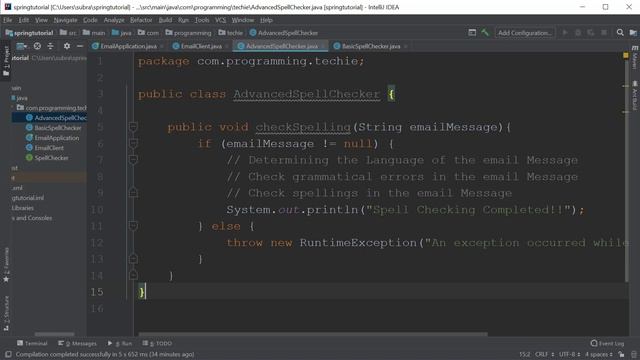
Task: Click the Run with Coverage icon
Action: pyautogui.click(x=591, y=33)
